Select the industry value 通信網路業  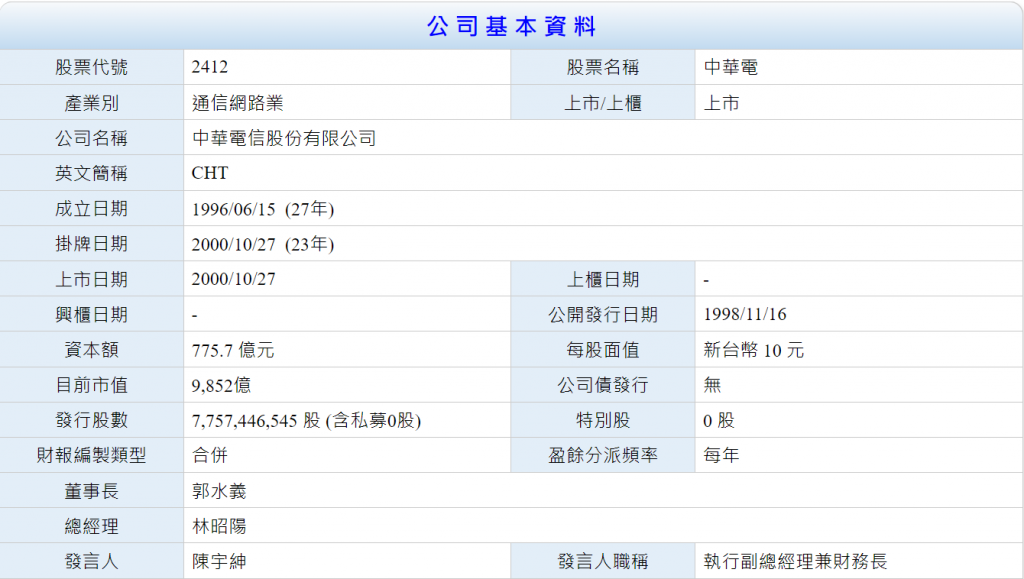[230, 103]
